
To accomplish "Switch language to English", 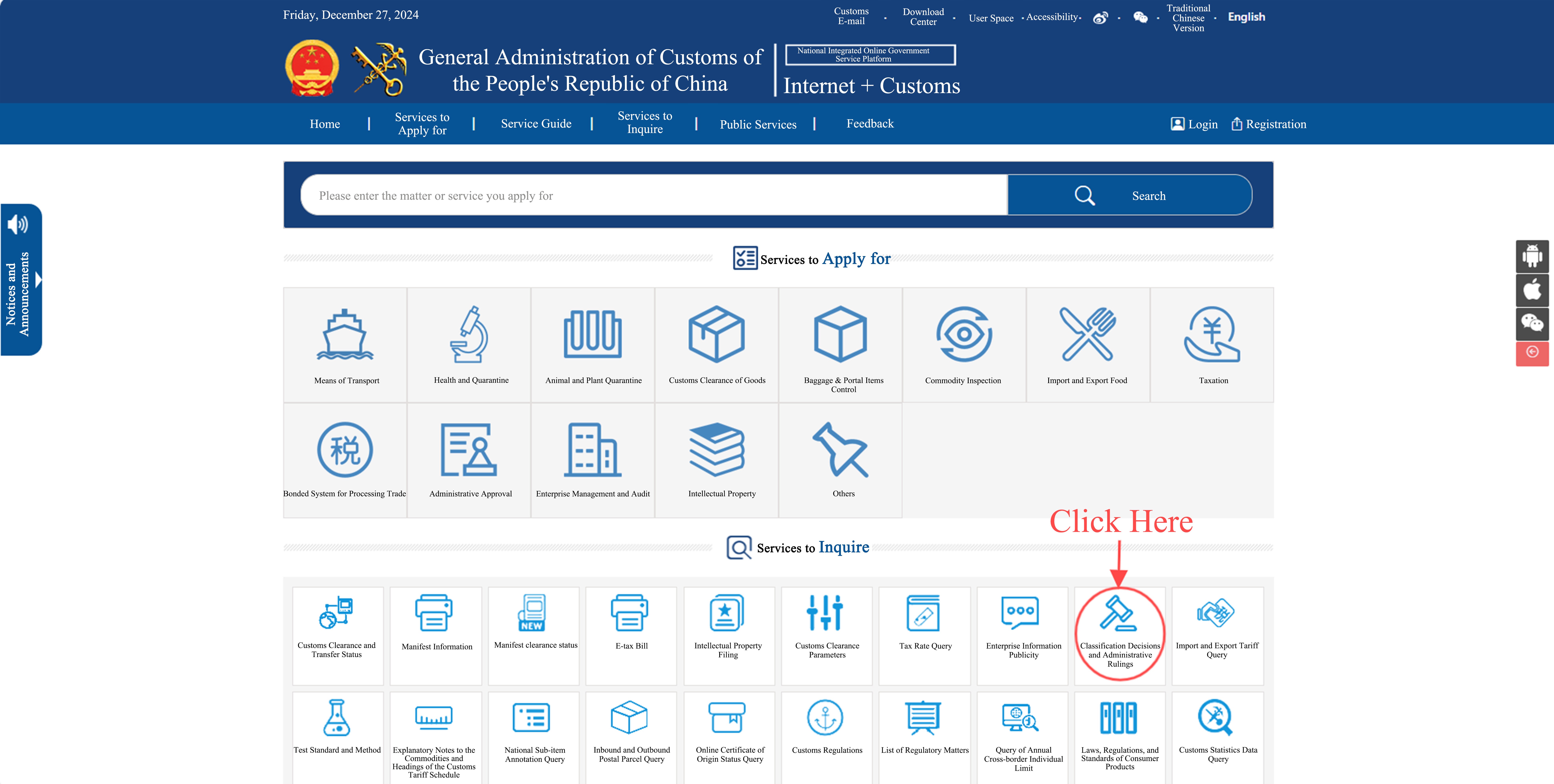I will [x=1246, y=17].
